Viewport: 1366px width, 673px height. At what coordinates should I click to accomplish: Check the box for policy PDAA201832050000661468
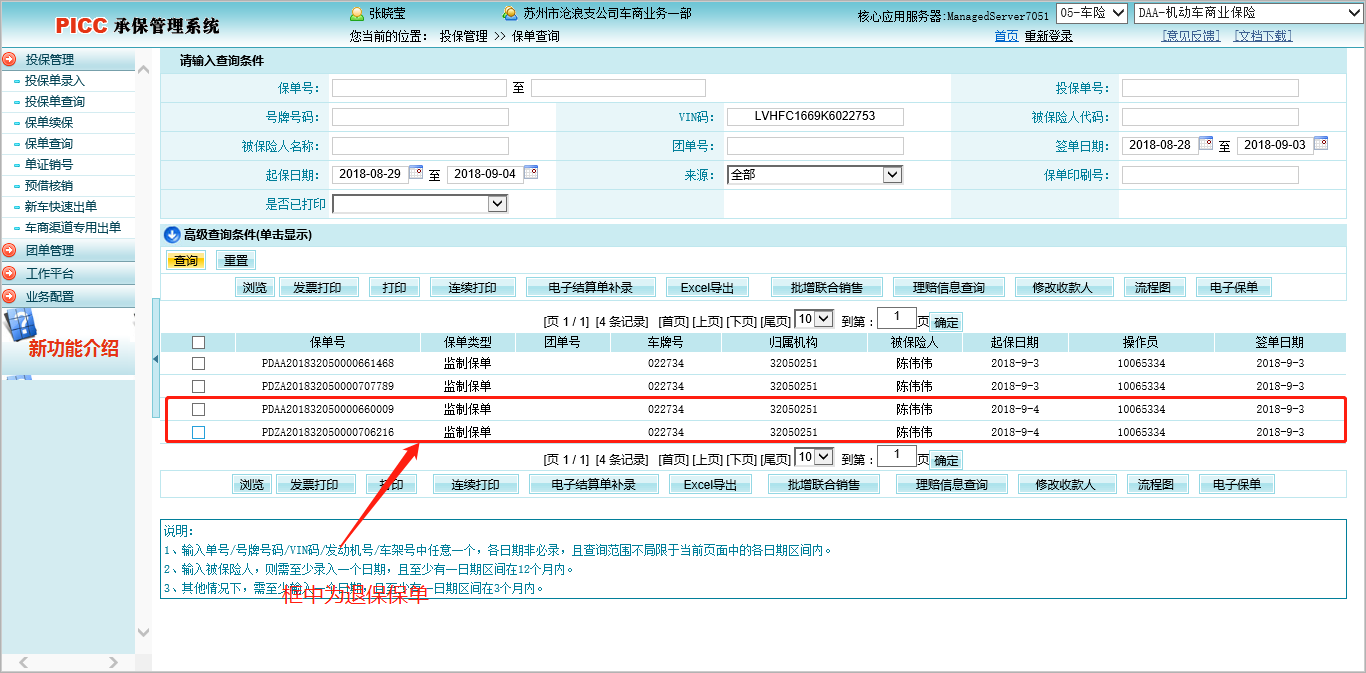click(x=198, y=364)
